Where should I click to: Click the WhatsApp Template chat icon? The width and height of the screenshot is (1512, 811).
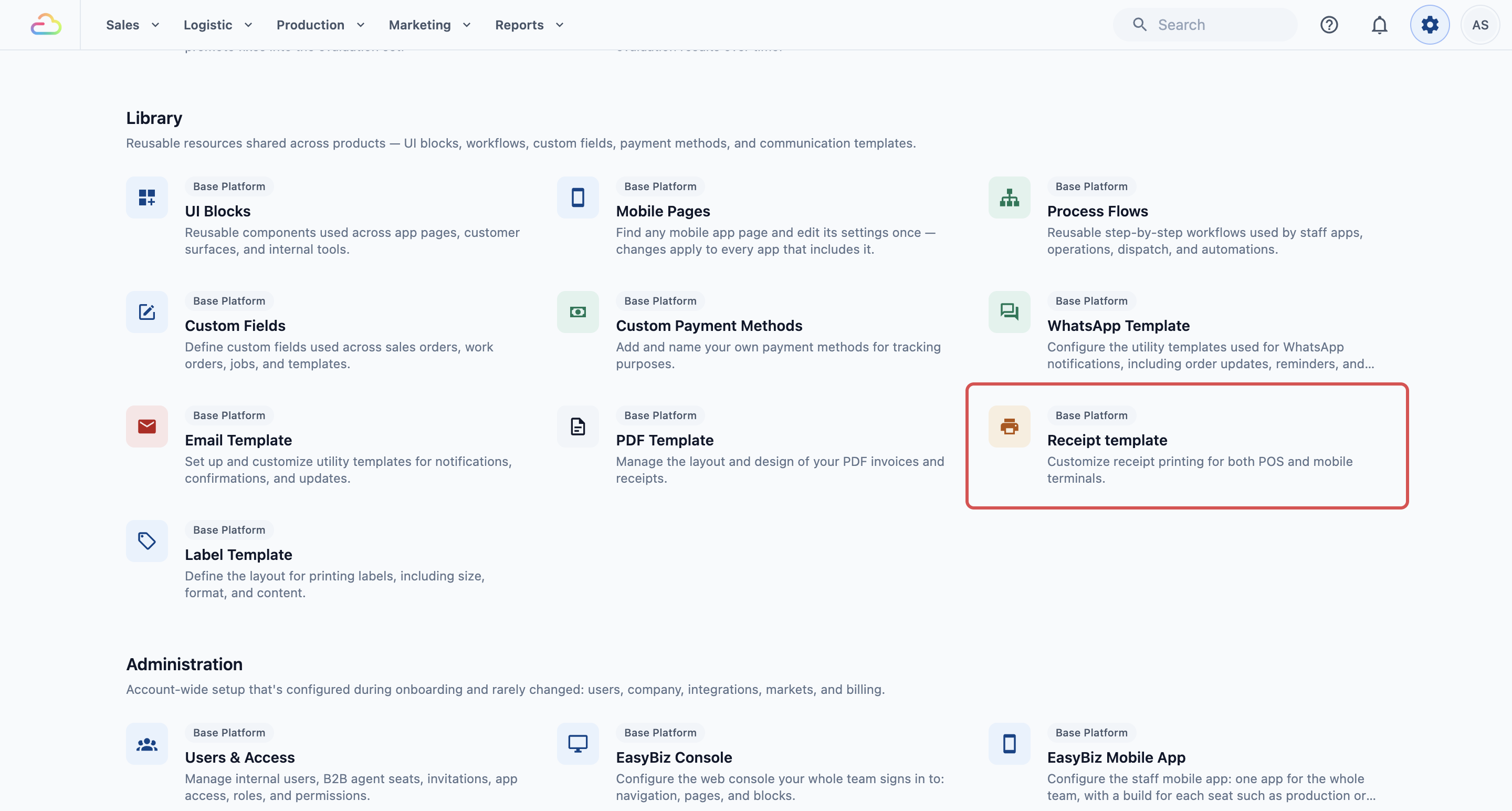[x=1009, y=312]
